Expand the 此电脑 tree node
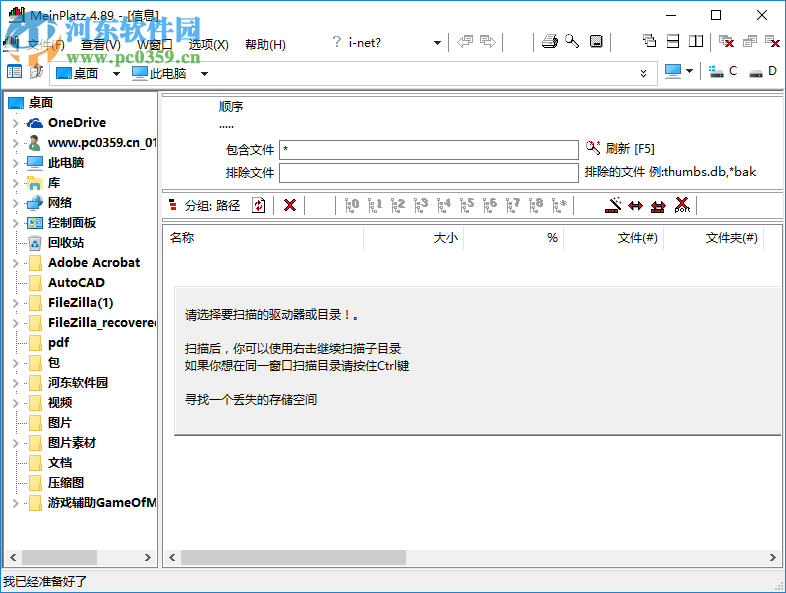Screen dimensions: 786x593 [15, 163]
